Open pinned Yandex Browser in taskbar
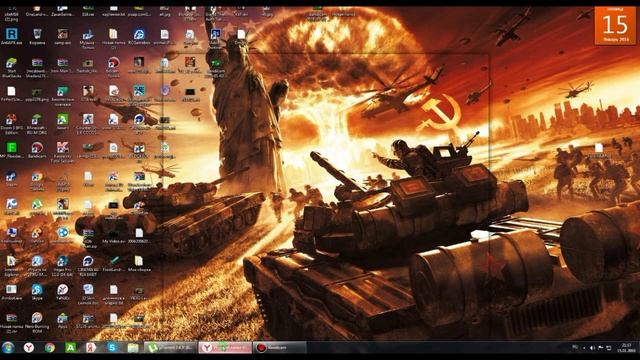 (x=29, y=347)
